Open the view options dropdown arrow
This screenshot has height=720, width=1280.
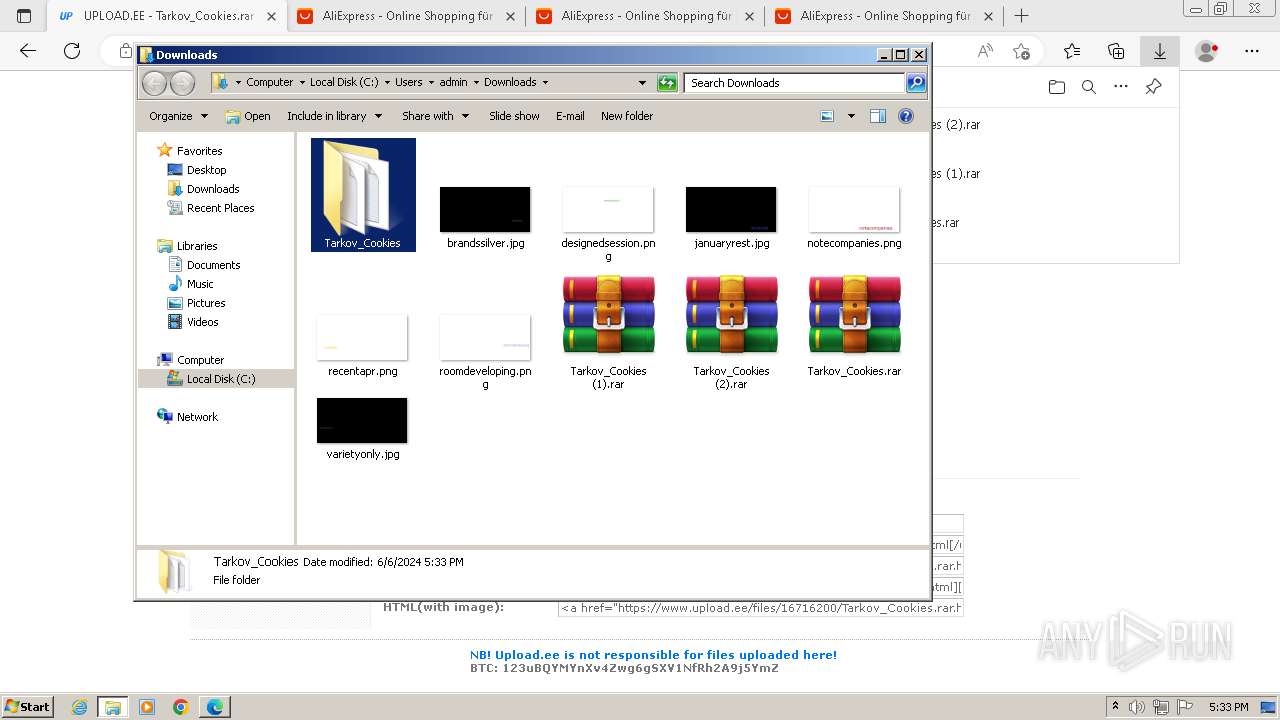pyautogui.click(x=851, y=116)
